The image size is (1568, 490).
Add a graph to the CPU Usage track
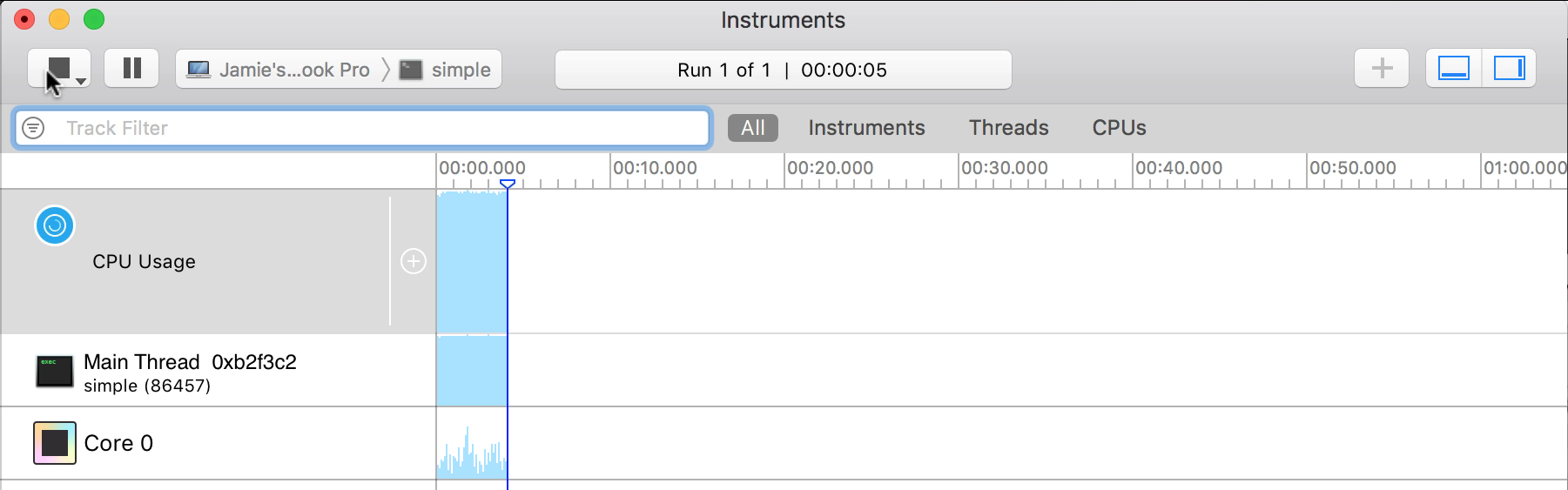(x=413, y=261)
